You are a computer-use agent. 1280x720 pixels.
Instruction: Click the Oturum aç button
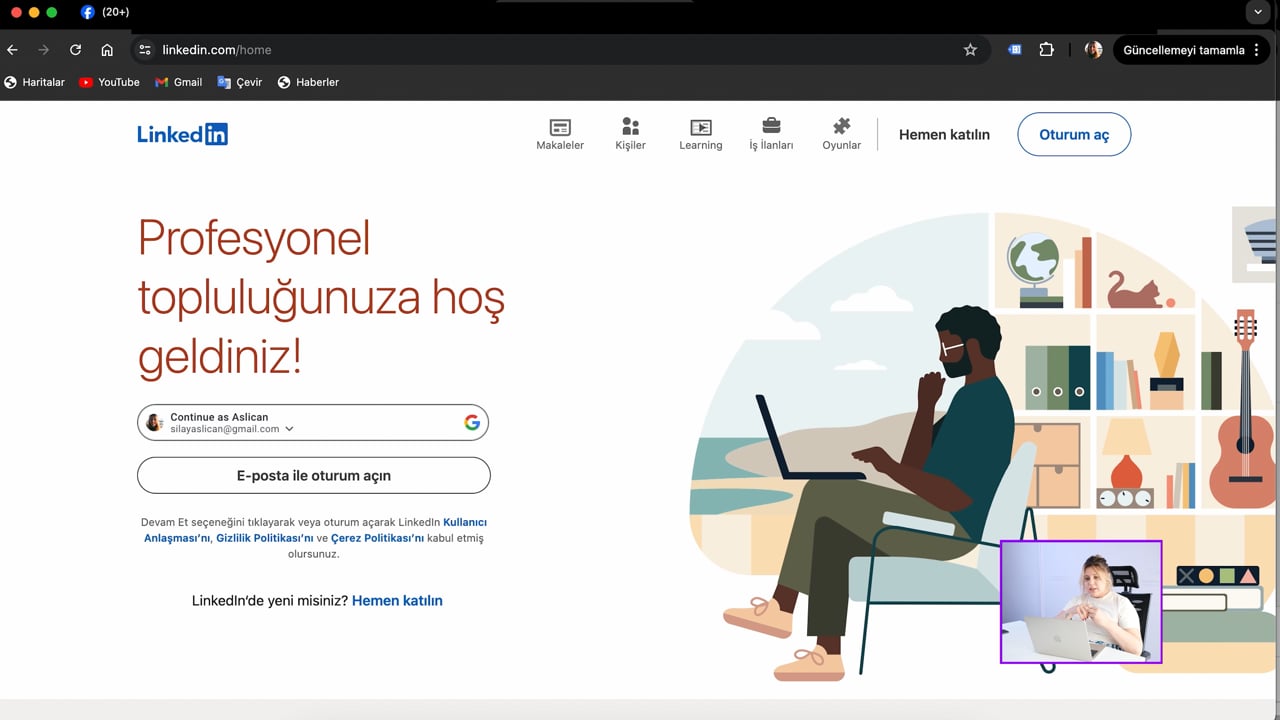pyautogui.click(x=1074, y=134)
